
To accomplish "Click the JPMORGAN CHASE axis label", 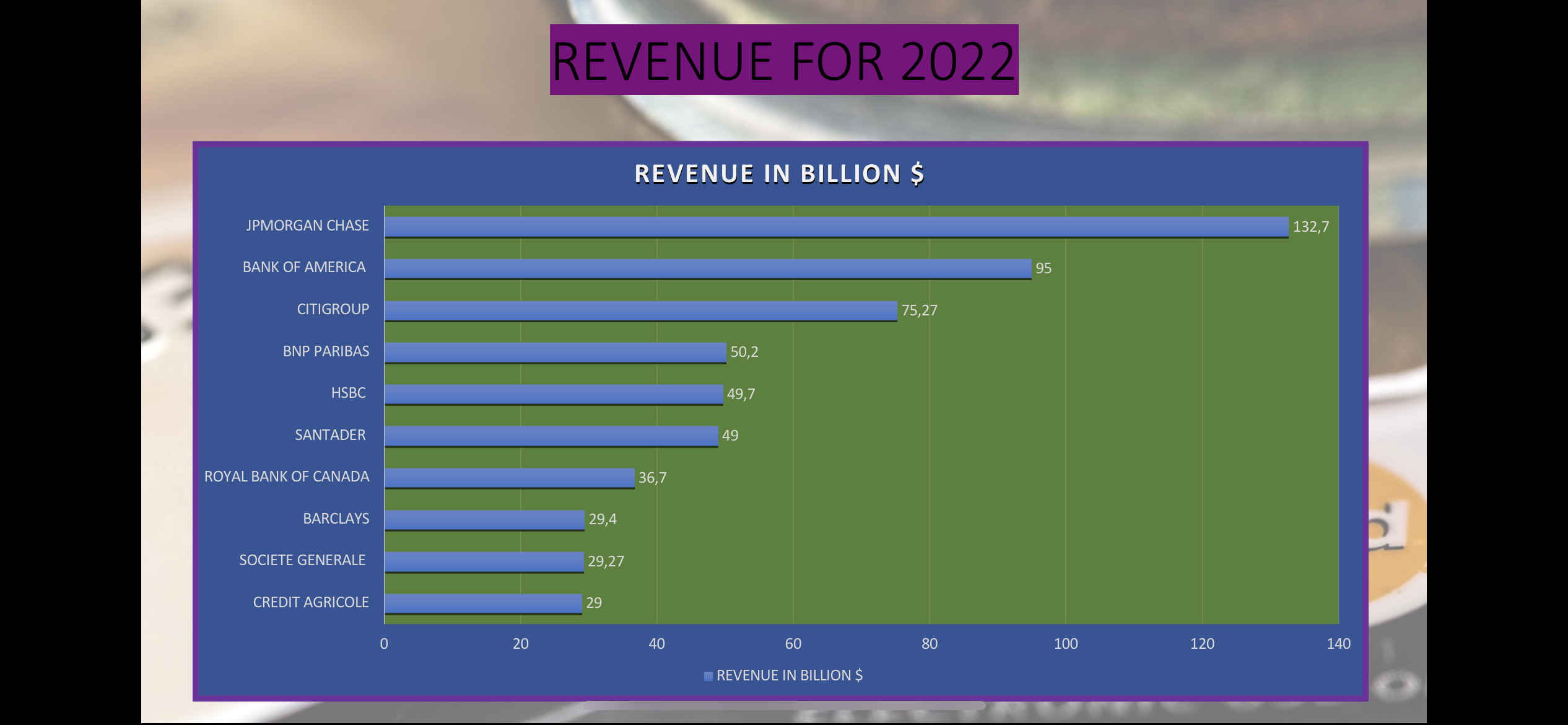I will pyautogui.click(x=307, y=226).
